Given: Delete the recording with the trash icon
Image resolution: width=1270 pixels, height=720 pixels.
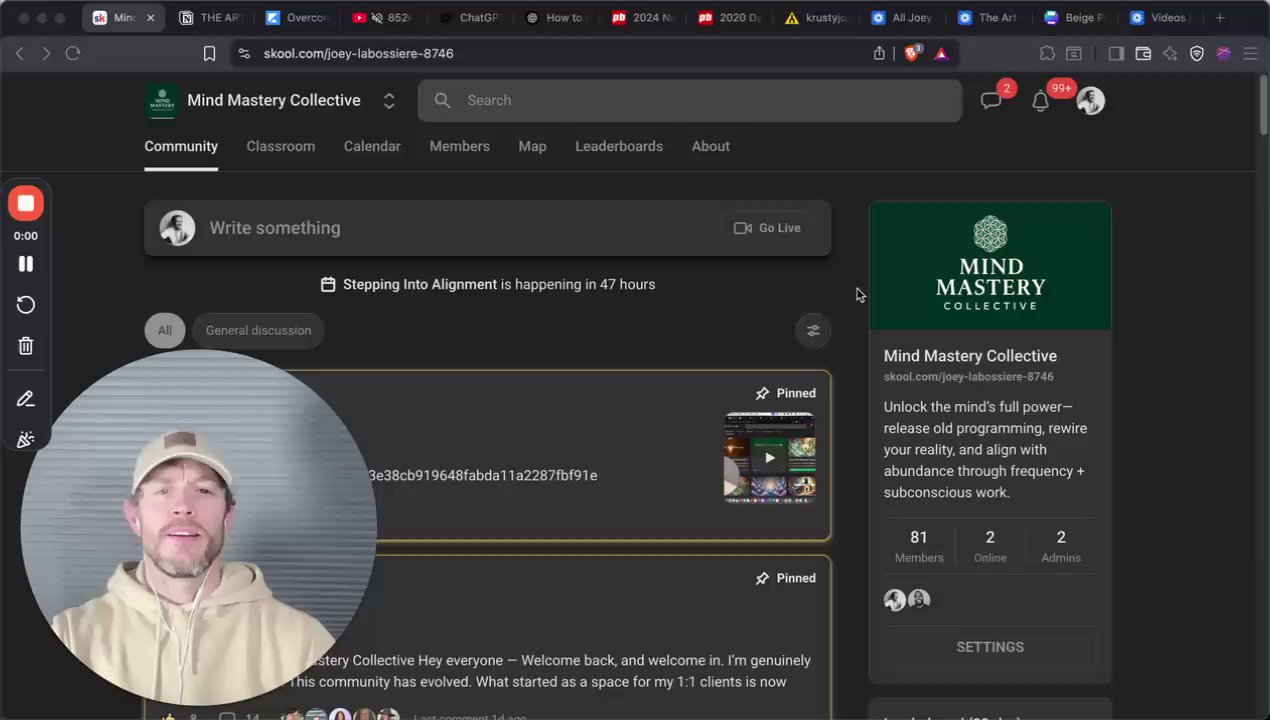Looking at the screenshot, I should click(26, 346).
